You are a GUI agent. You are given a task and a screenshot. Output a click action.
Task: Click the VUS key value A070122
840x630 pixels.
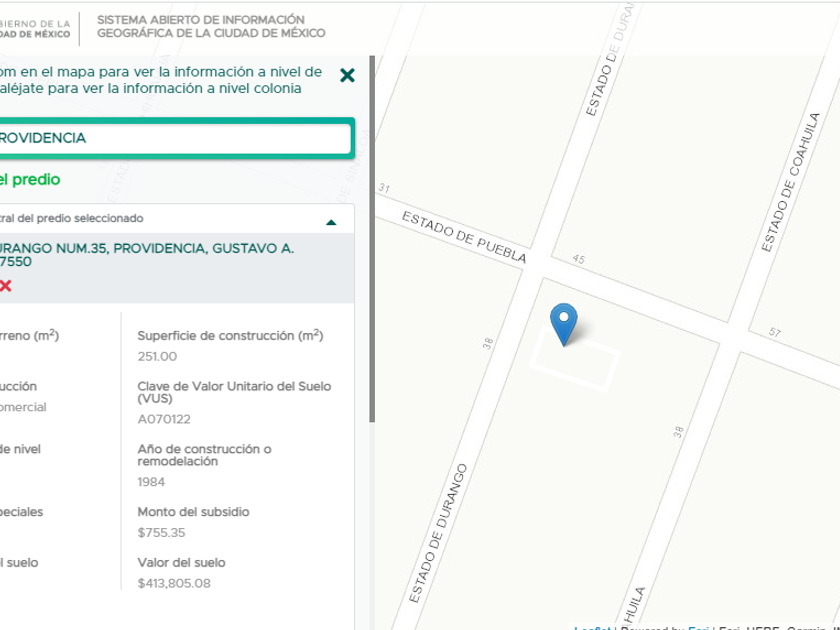(x=164, y=419)
